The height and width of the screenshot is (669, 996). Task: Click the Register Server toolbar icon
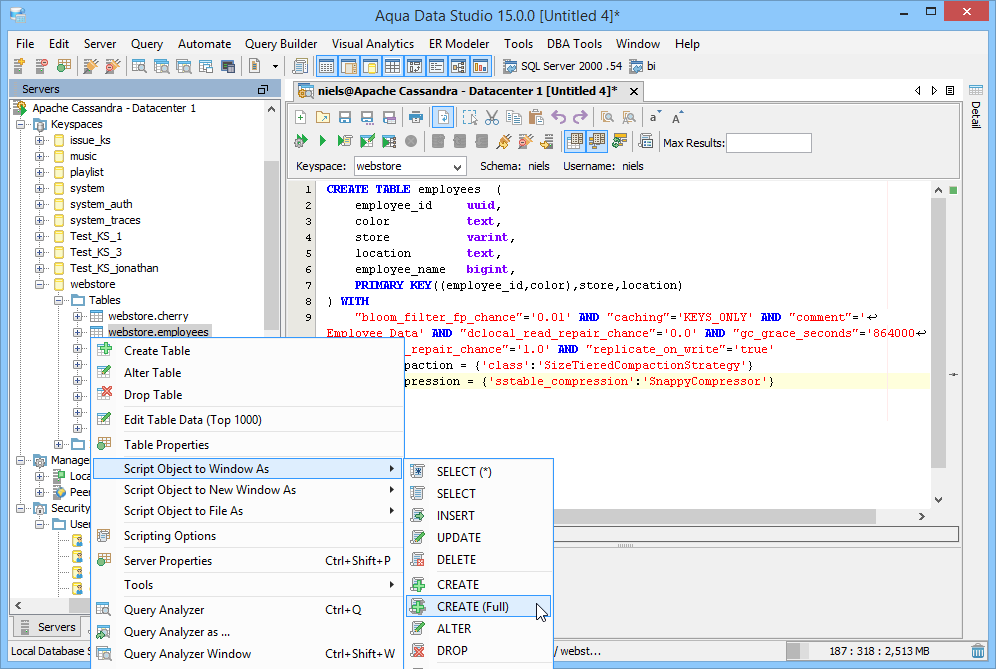point(19,66)
